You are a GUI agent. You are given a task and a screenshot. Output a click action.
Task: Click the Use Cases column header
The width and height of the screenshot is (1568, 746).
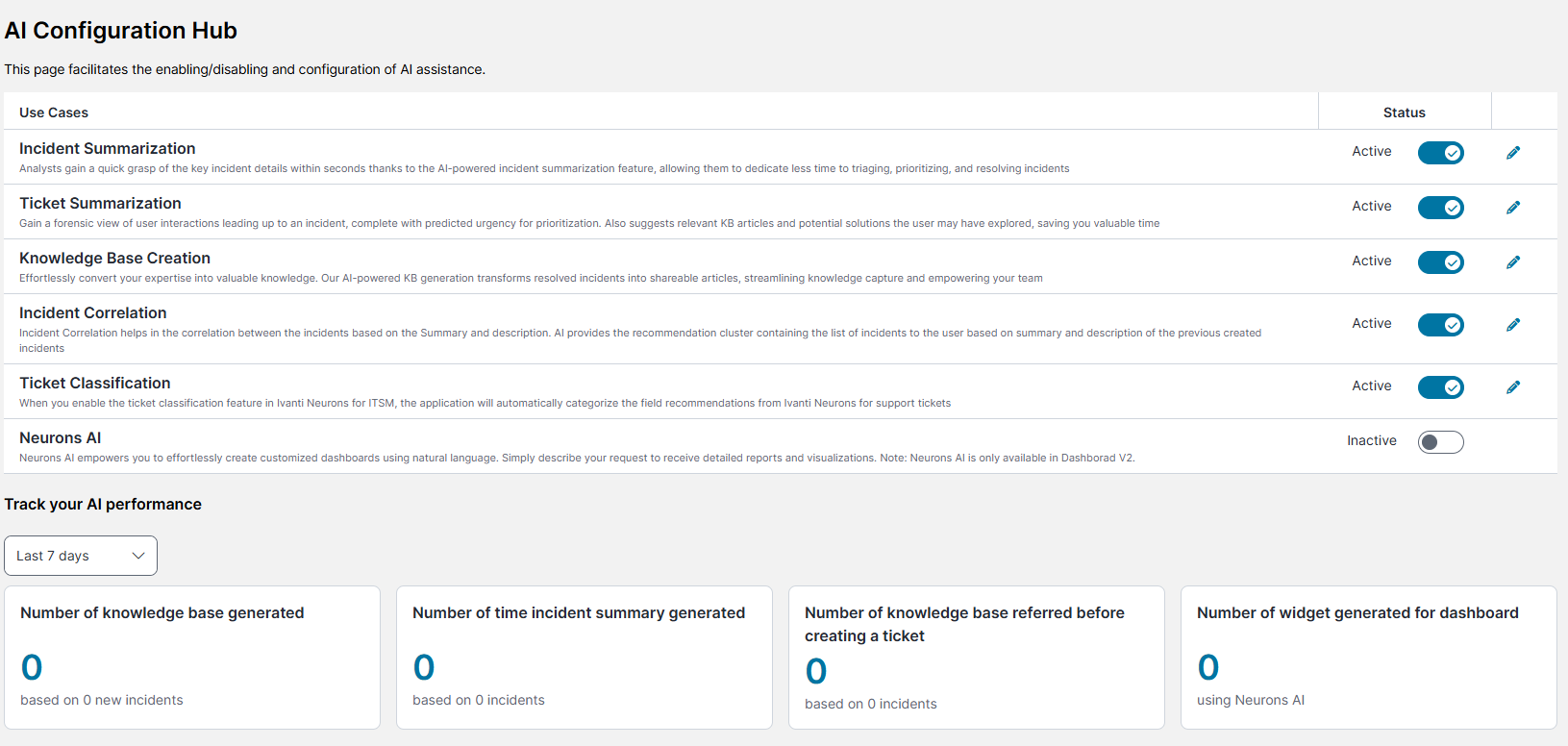click(x=54, y=112)
